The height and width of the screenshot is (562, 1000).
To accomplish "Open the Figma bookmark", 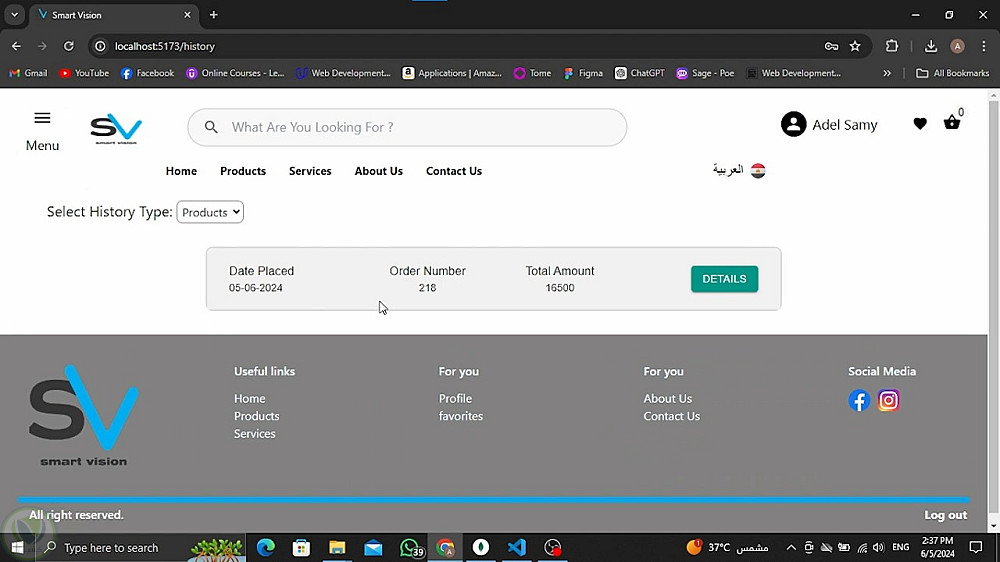I will (x=584, y=73).
